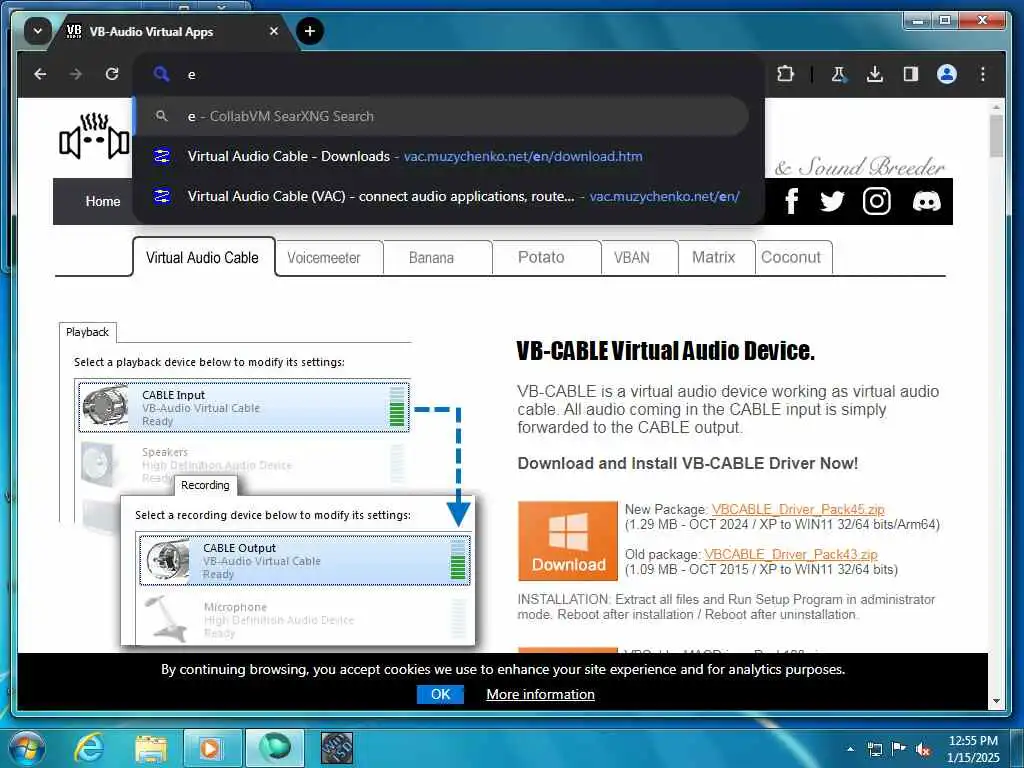
Task: Click the CABLE Output recording device image
Action: pyautogui.click(x=167, y=560)
